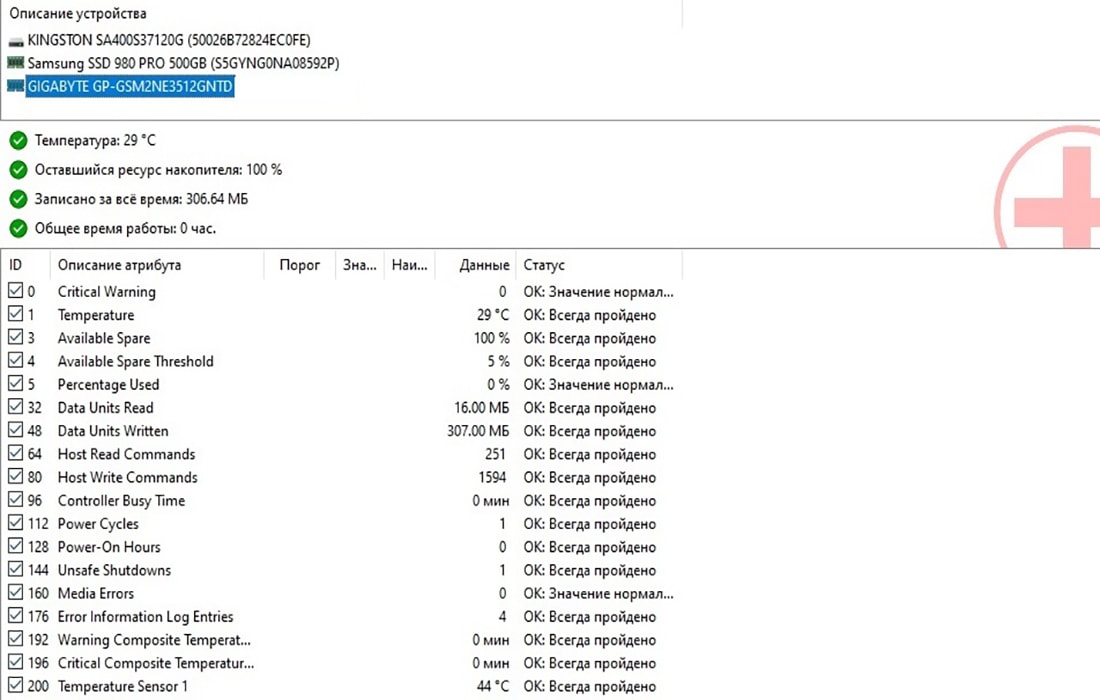Select the KINGSTON SA400S37120G drive icon

[x=15, y=41]
